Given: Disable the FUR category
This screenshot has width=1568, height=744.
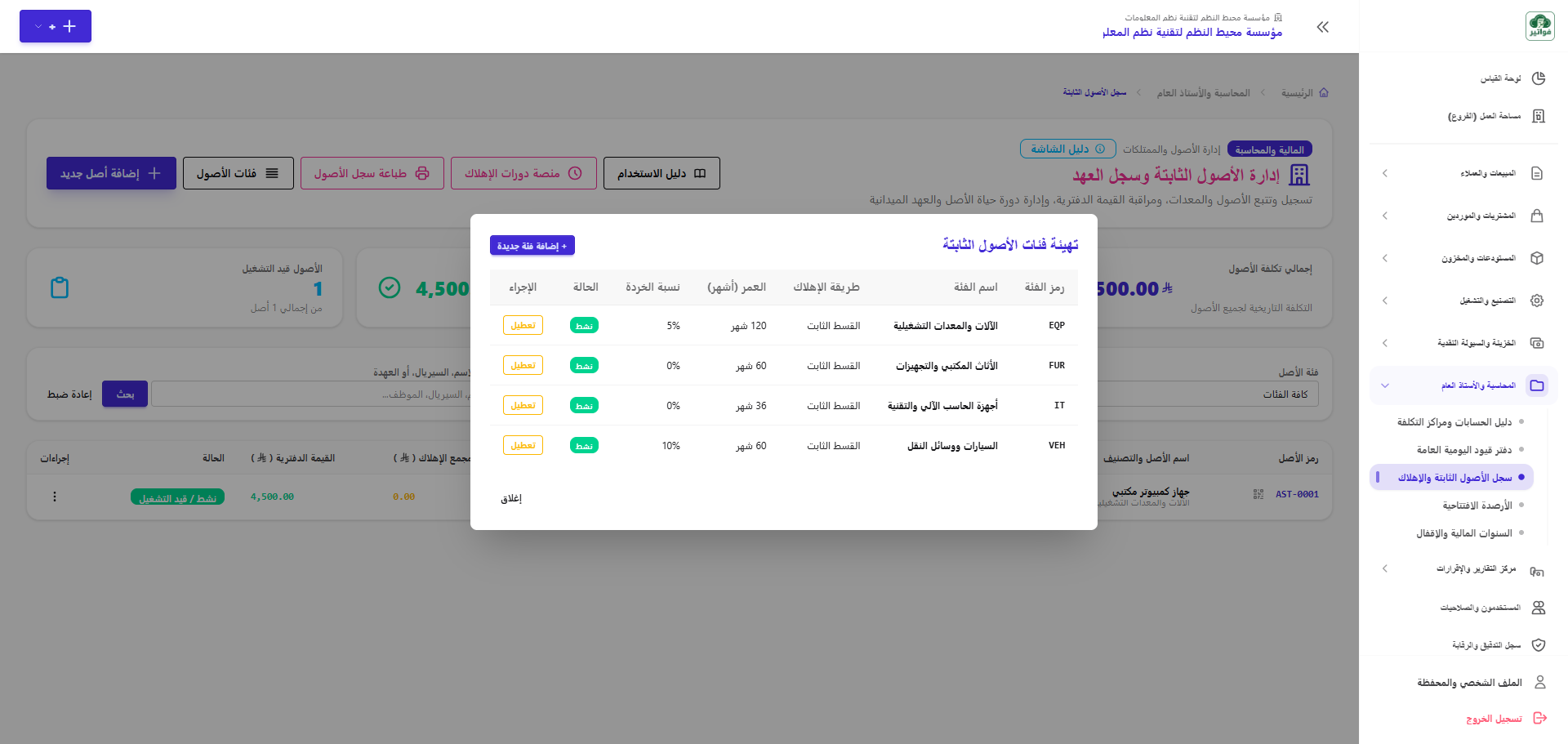Looking at the screenshot, I should coord(523,365).
